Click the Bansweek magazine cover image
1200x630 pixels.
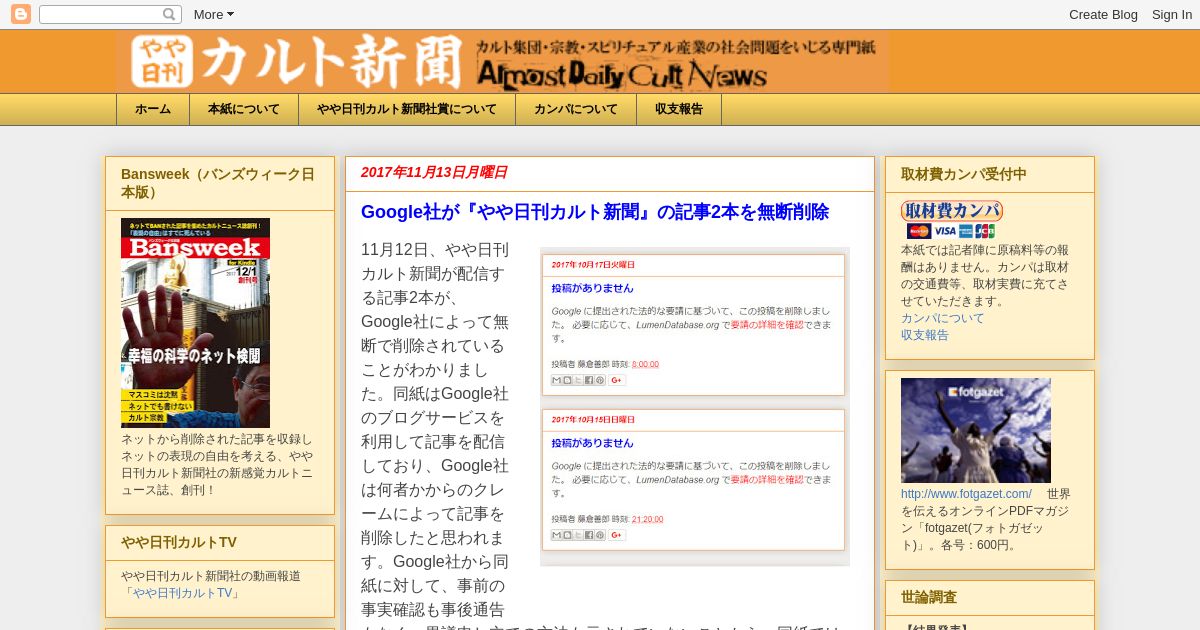195,323
